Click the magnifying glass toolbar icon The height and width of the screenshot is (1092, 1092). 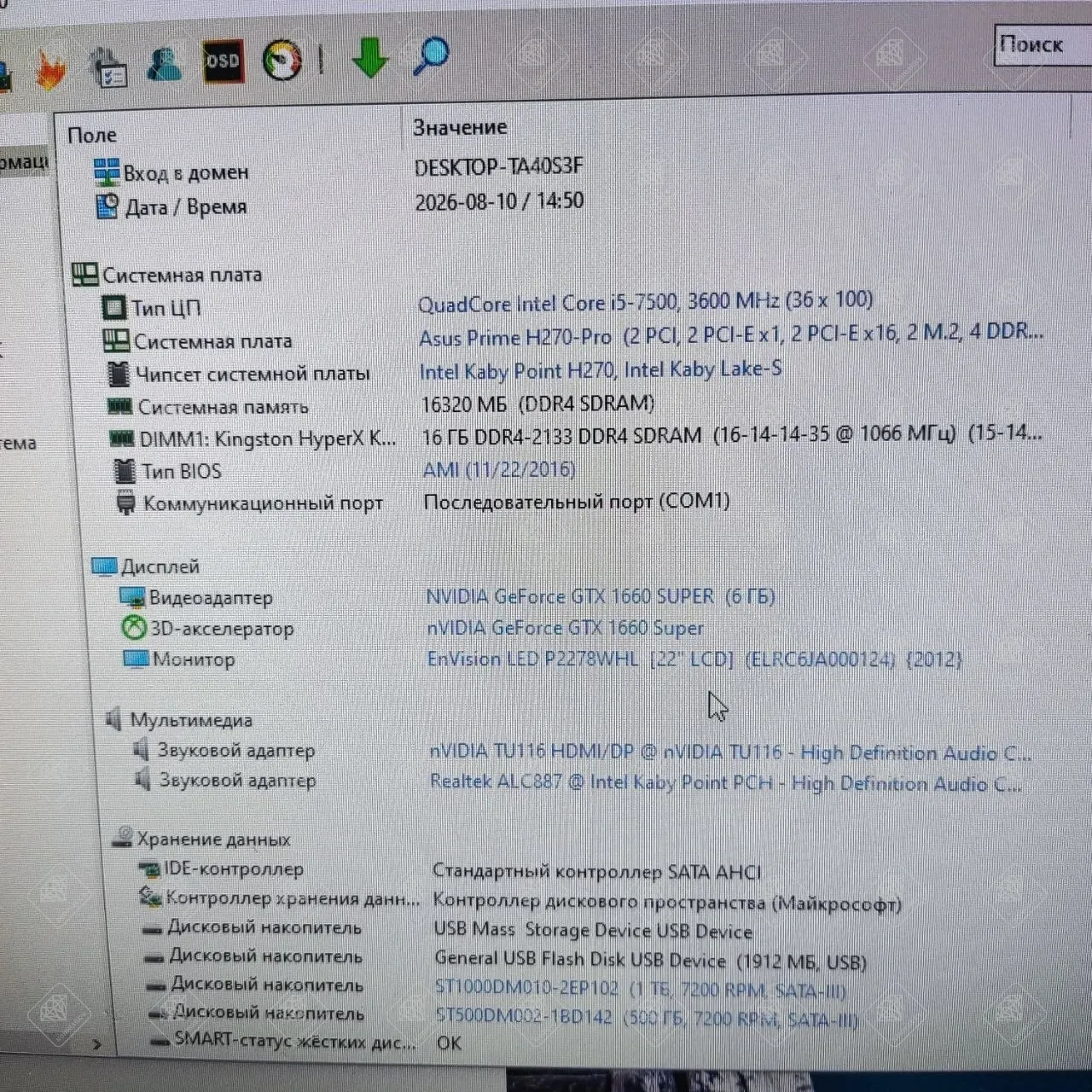pyautogui.click(x=431, y=56)
